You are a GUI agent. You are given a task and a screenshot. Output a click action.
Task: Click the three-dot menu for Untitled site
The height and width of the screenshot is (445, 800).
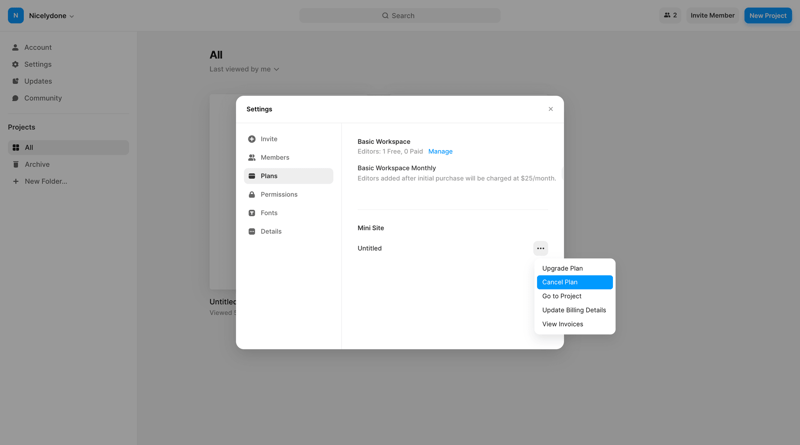coord(540,249)
